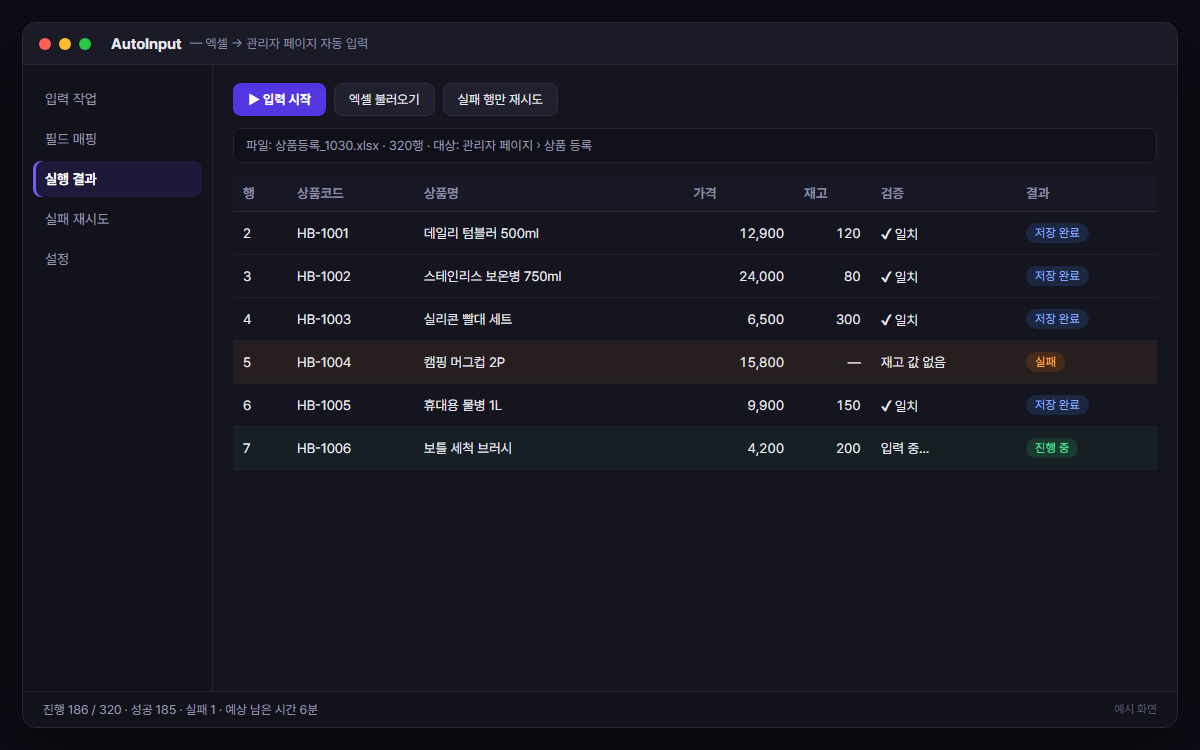
Task: Click product name 데일리 텀블러 500ml
Action: [481, 233]
